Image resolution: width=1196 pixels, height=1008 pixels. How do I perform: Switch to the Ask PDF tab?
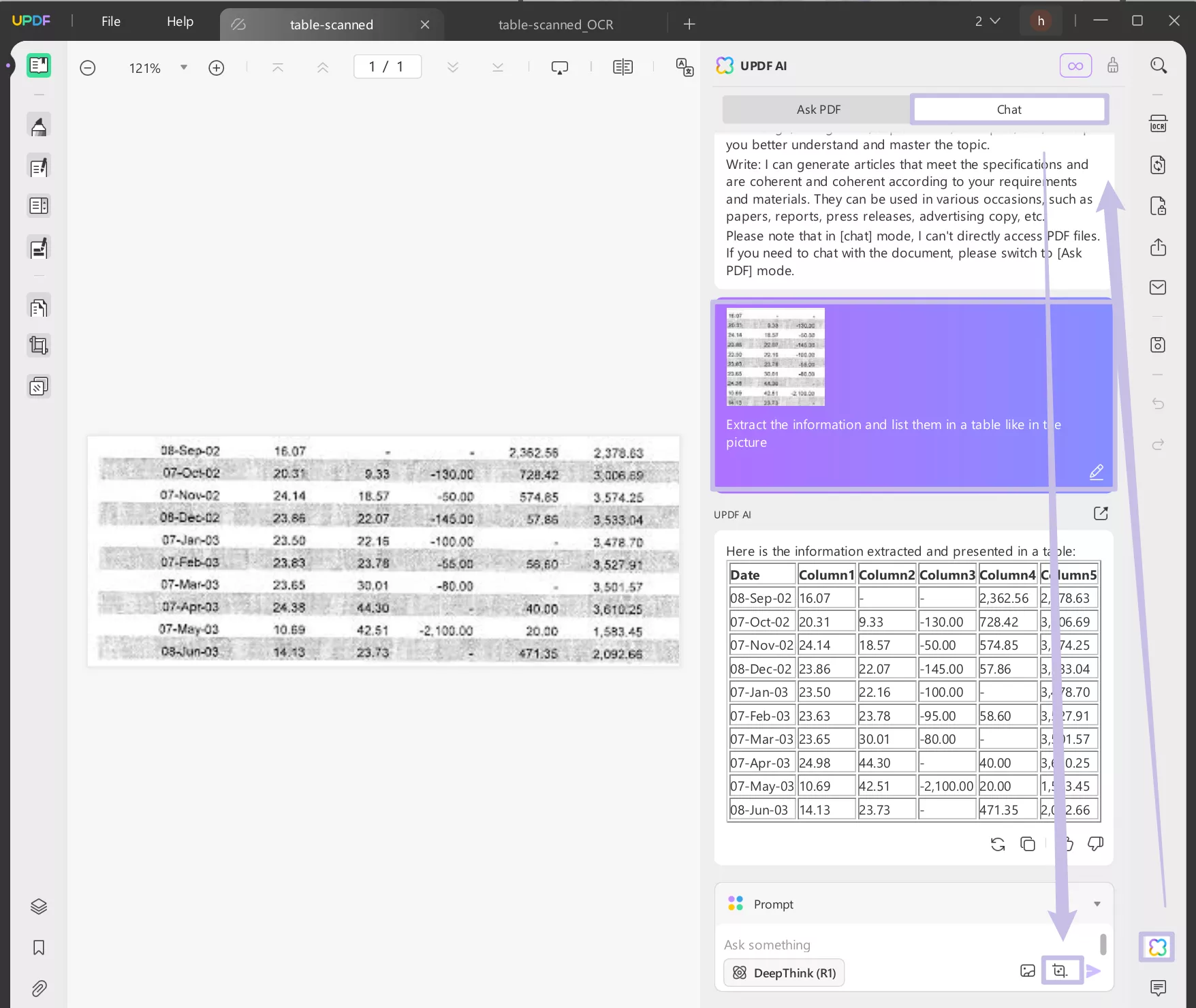click(x=819, y=110)
